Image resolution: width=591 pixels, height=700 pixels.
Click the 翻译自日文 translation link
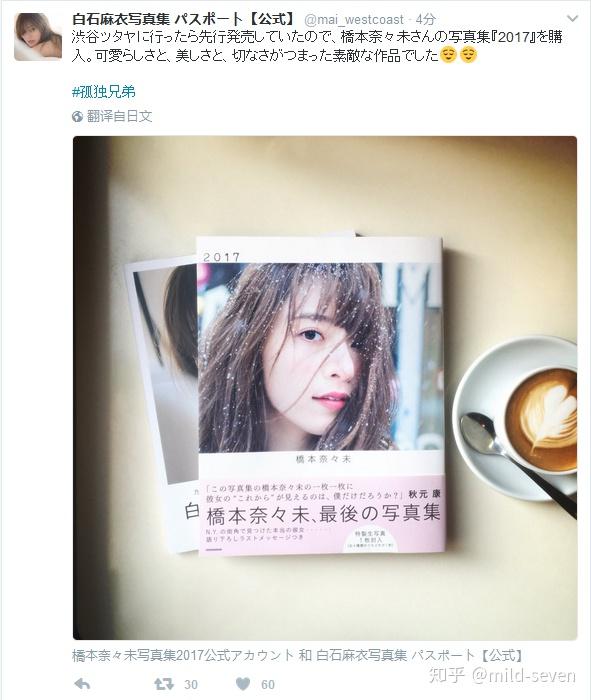(119, 117)
